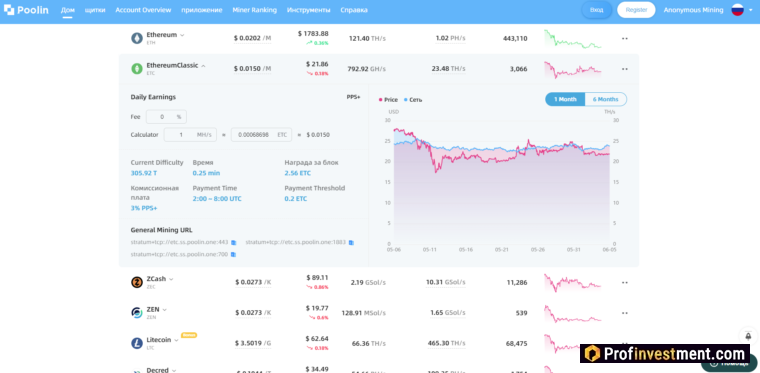This screenshot has width=760, height=373.
Task: Open the Miner Ranking menu item
Action: (x=254, y=10)
